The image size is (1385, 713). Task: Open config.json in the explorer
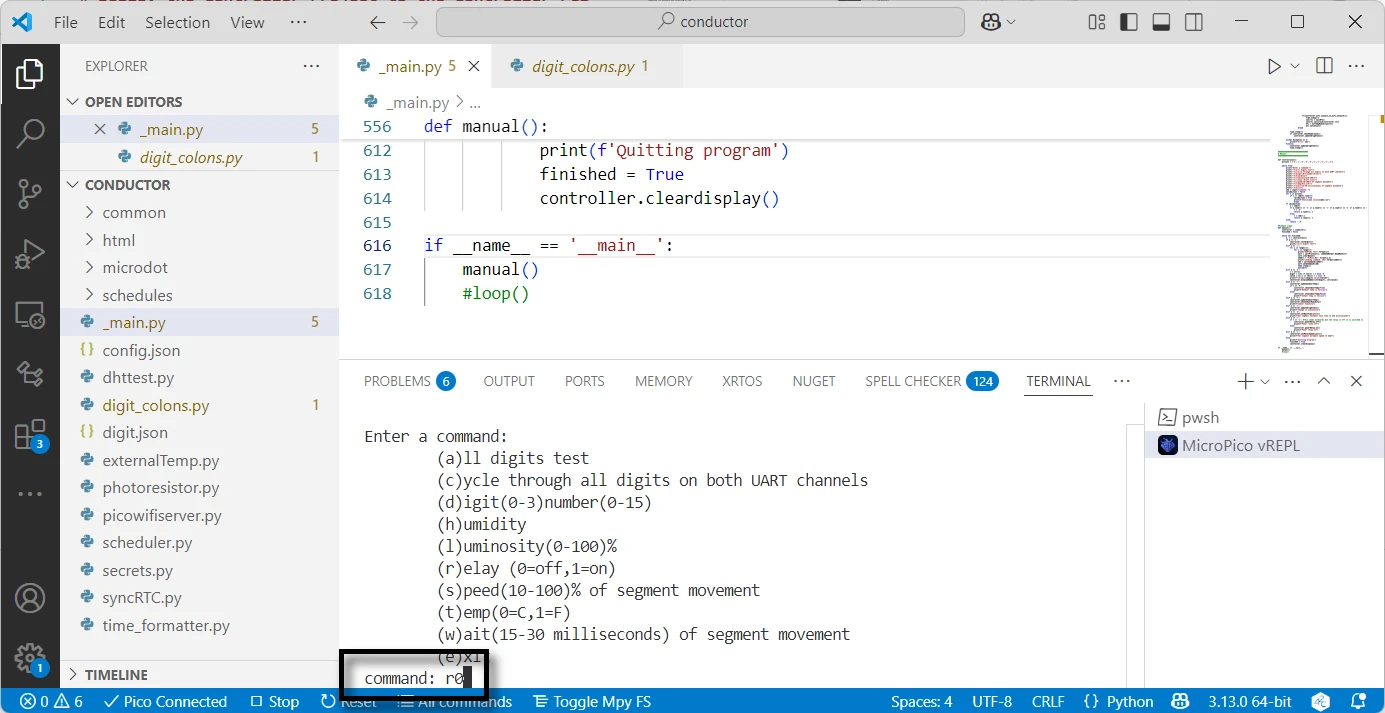coord(200,350)
